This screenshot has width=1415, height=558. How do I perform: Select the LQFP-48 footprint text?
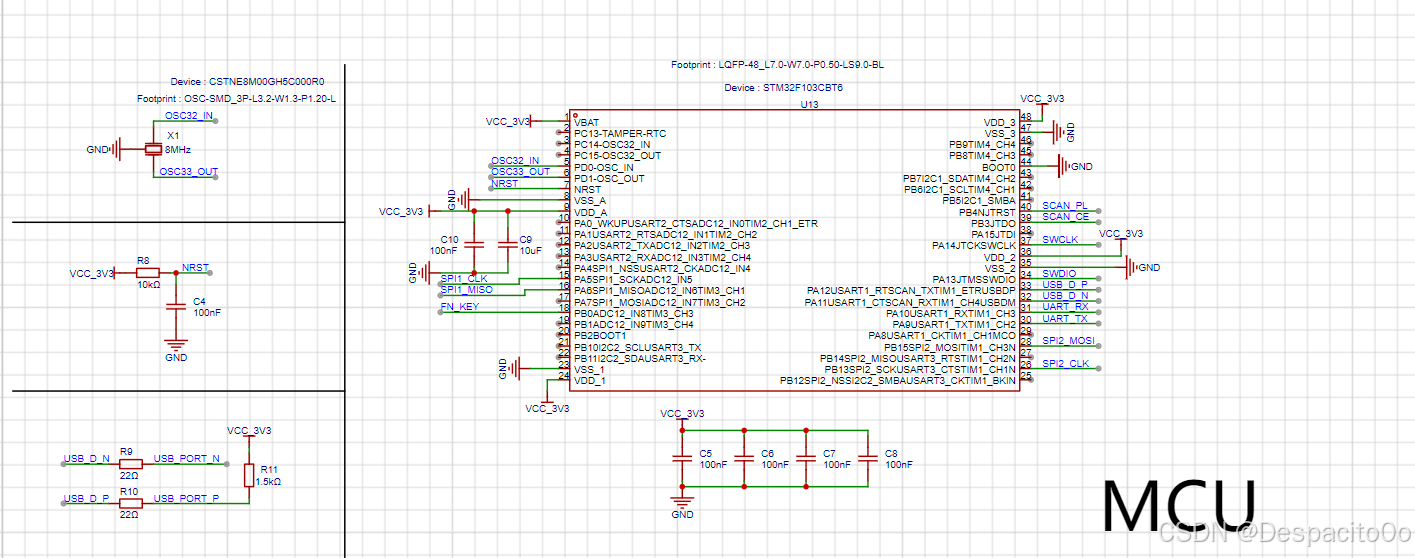click(777, 65)
